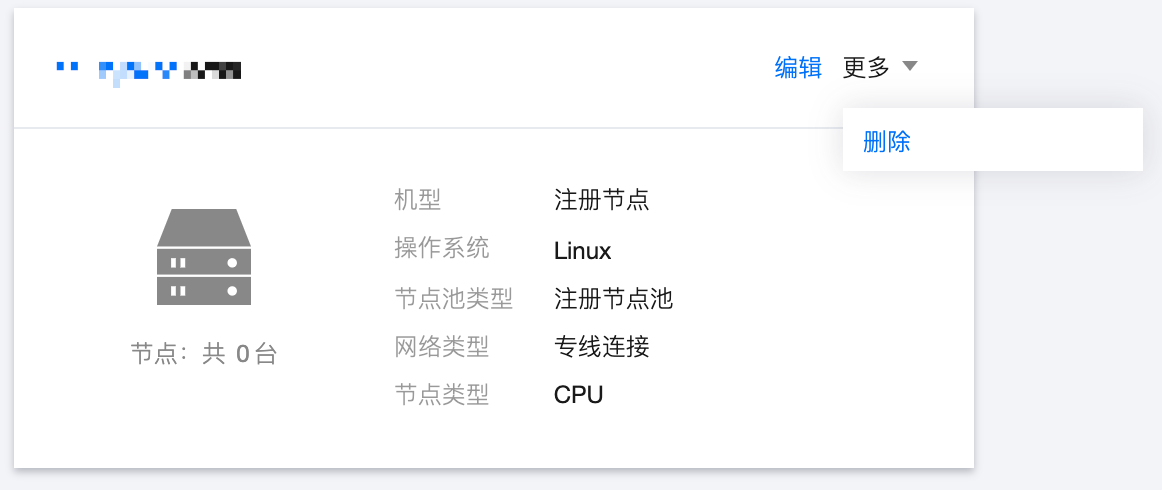Open the blurred node pool name link
Image resolution: width=1162 pixels, height=490 pixels.
[x=148, y=72]
